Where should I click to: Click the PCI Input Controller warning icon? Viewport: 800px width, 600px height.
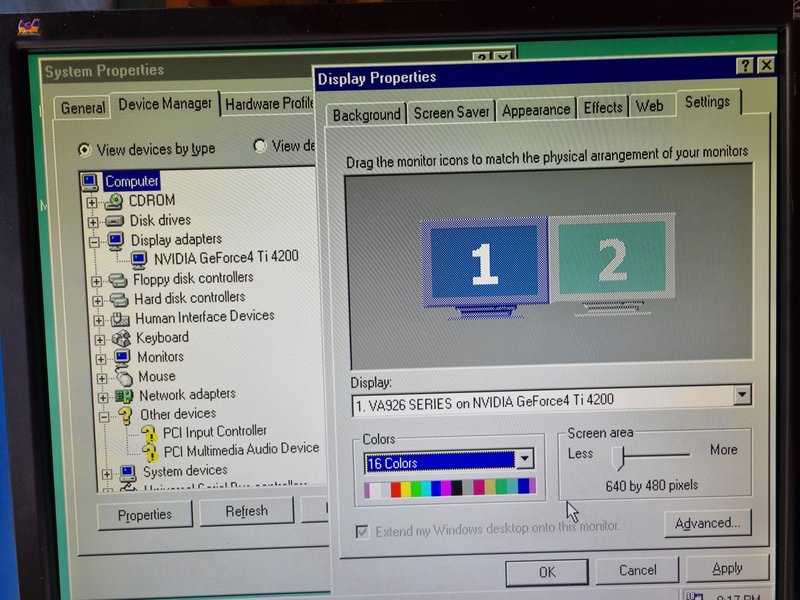149,434
